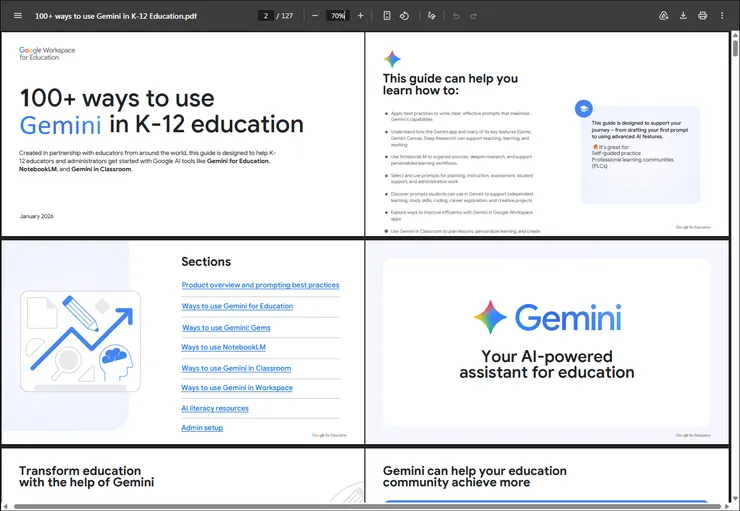Click "Your AI-powered assistant for education" text
This screenshot has width=740, height=511.
coord(547,364)
